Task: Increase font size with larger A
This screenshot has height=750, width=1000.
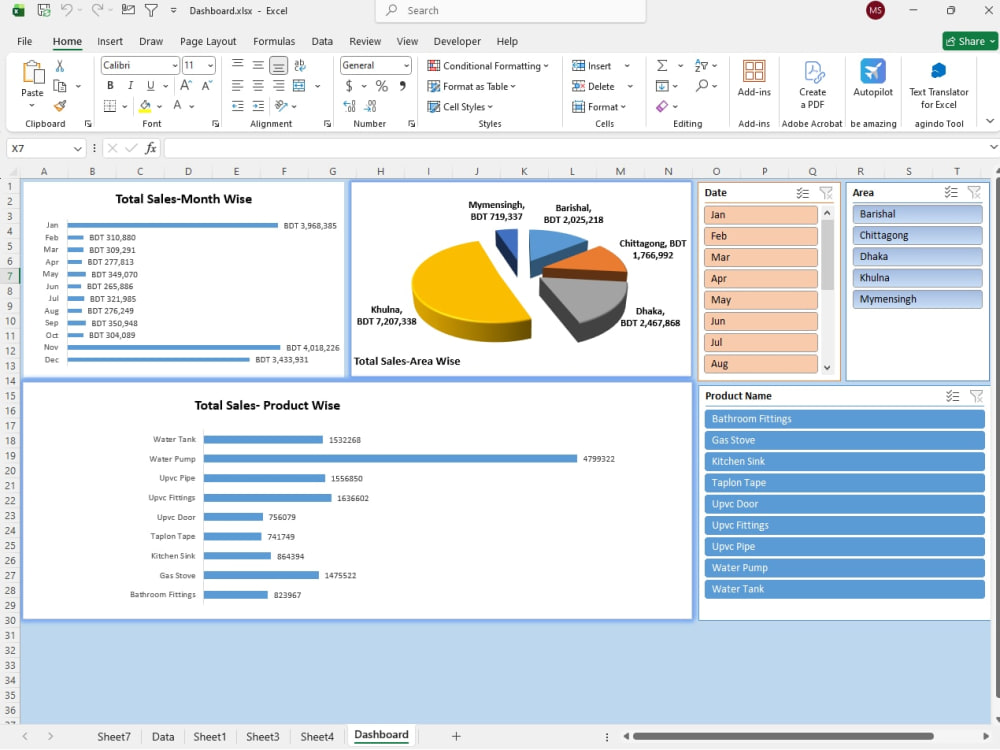Action: tap(186, 85)
